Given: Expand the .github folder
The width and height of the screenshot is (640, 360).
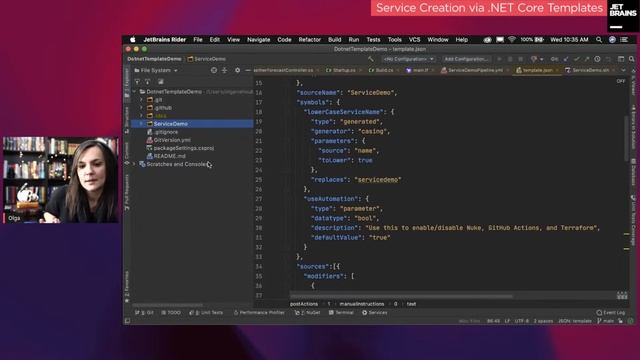Looking at the screenshot, I should click(141, 108).
